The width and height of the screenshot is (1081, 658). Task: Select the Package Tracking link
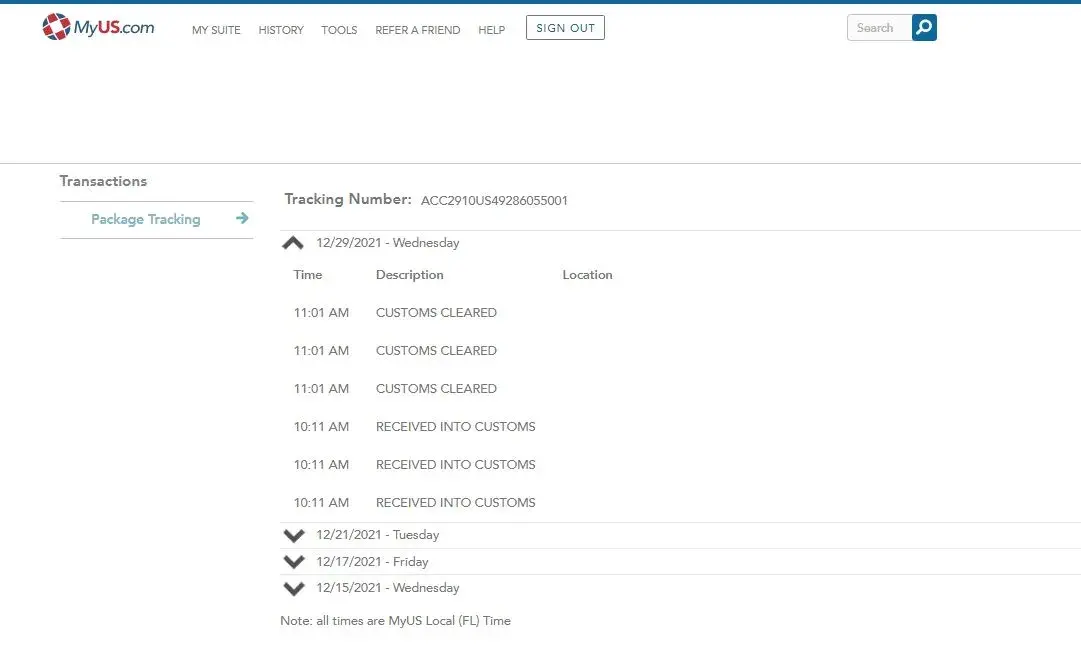click(x=146, y=219)
